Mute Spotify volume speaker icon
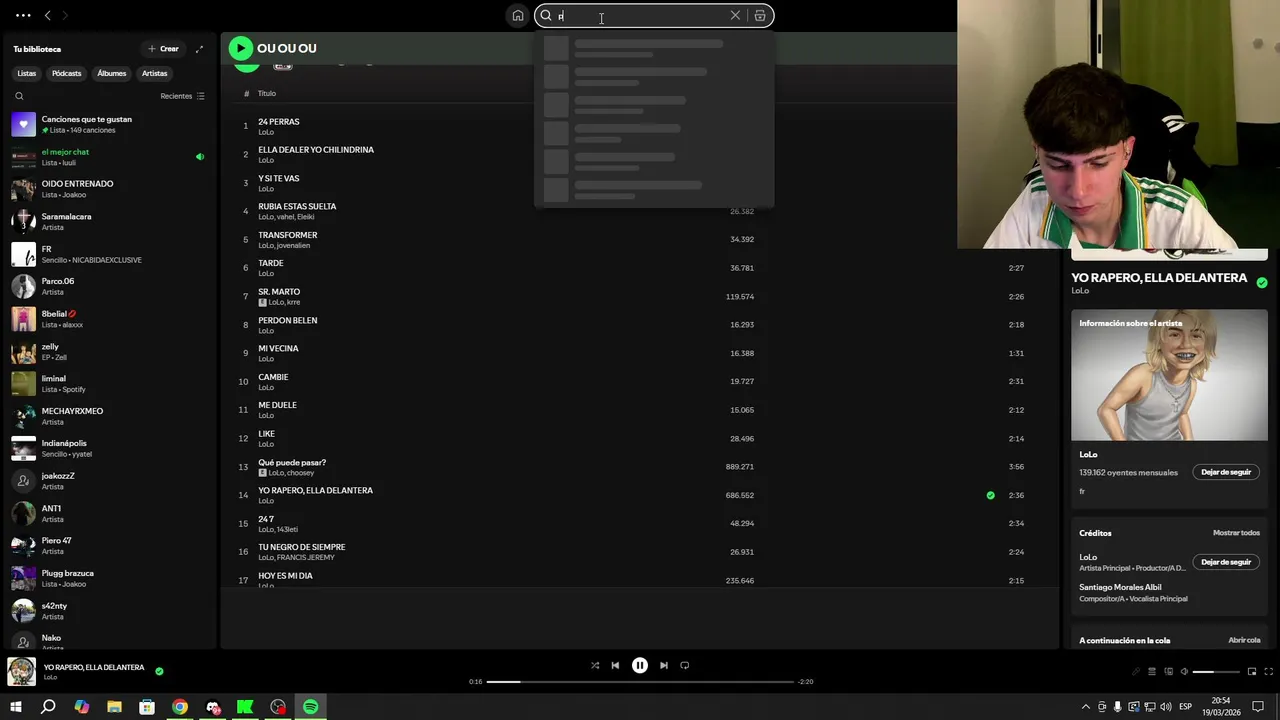Viewport: 1280px width, 720px height. [1184, 672]
